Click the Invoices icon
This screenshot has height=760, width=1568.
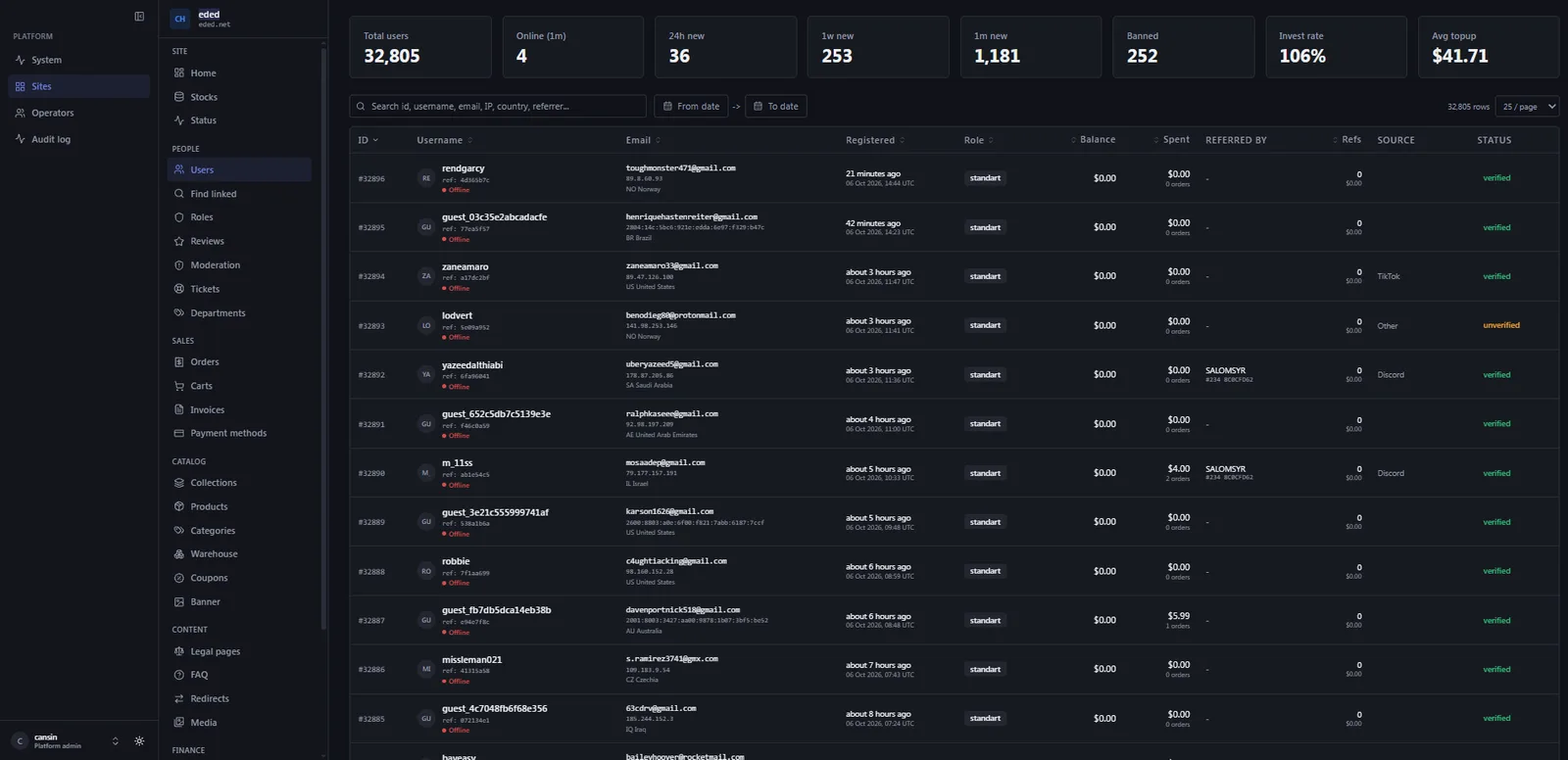click(x=179, y=409)
